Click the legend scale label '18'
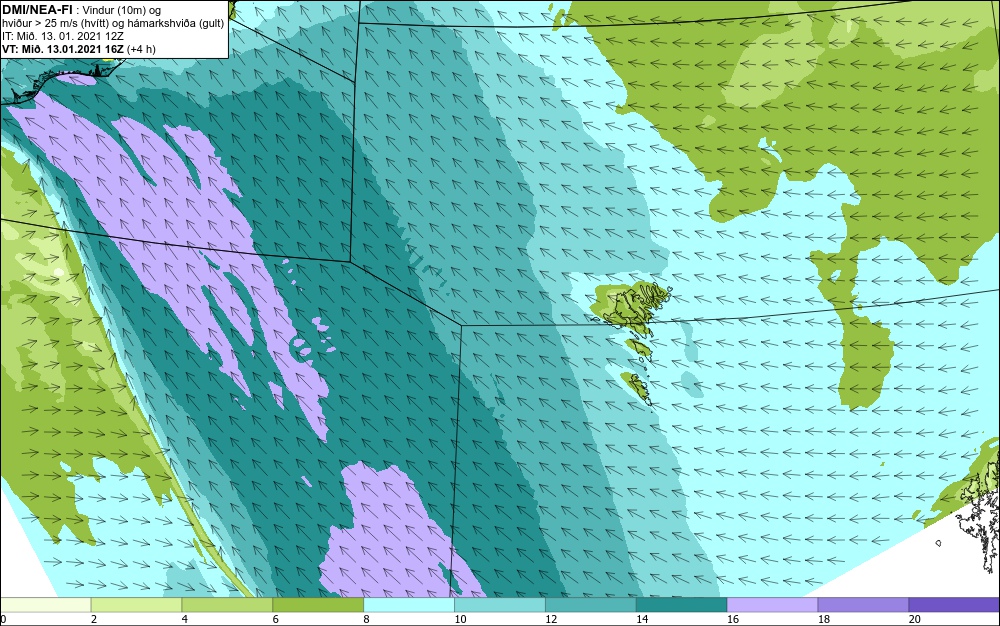This screenshot has width=1000, height=626. click(824, 619)
